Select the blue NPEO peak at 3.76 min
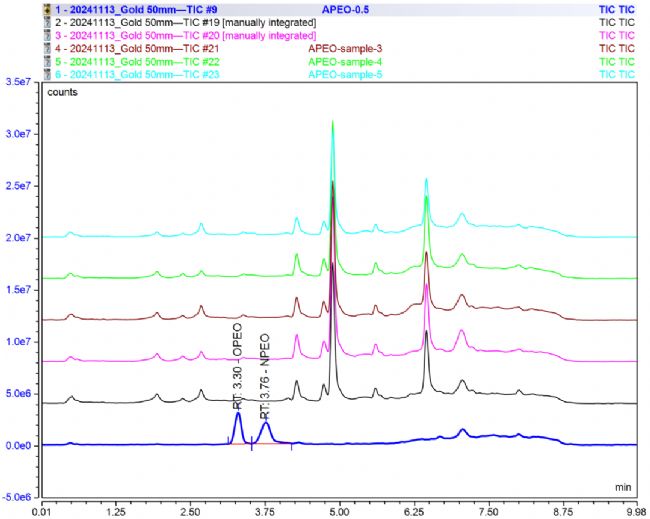The width and height of the screenshot is (650, 519). point(266,425)
